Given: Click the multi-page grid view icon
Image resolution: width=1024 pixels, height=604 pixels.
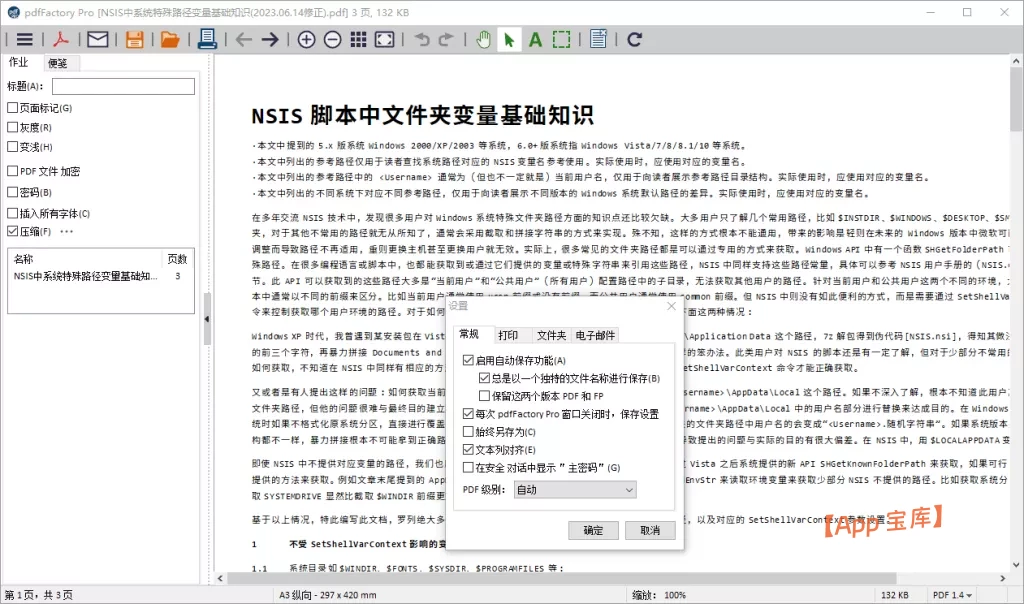Looking at the screenshot, I should (358, 40).
